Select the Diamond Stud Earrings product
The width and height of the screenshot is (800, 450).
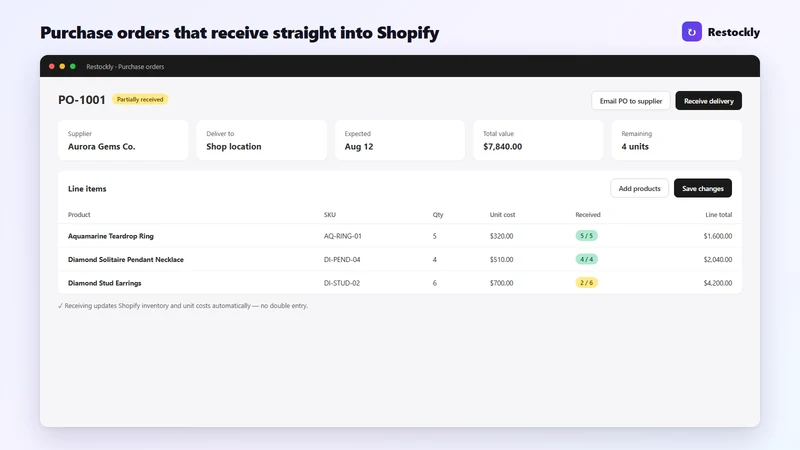[x=105, y=283]
